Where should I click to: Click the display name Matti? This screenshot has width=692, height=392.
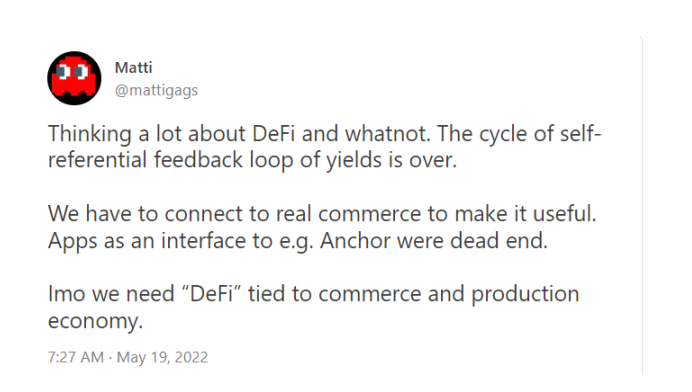click(x=133, y=68)
